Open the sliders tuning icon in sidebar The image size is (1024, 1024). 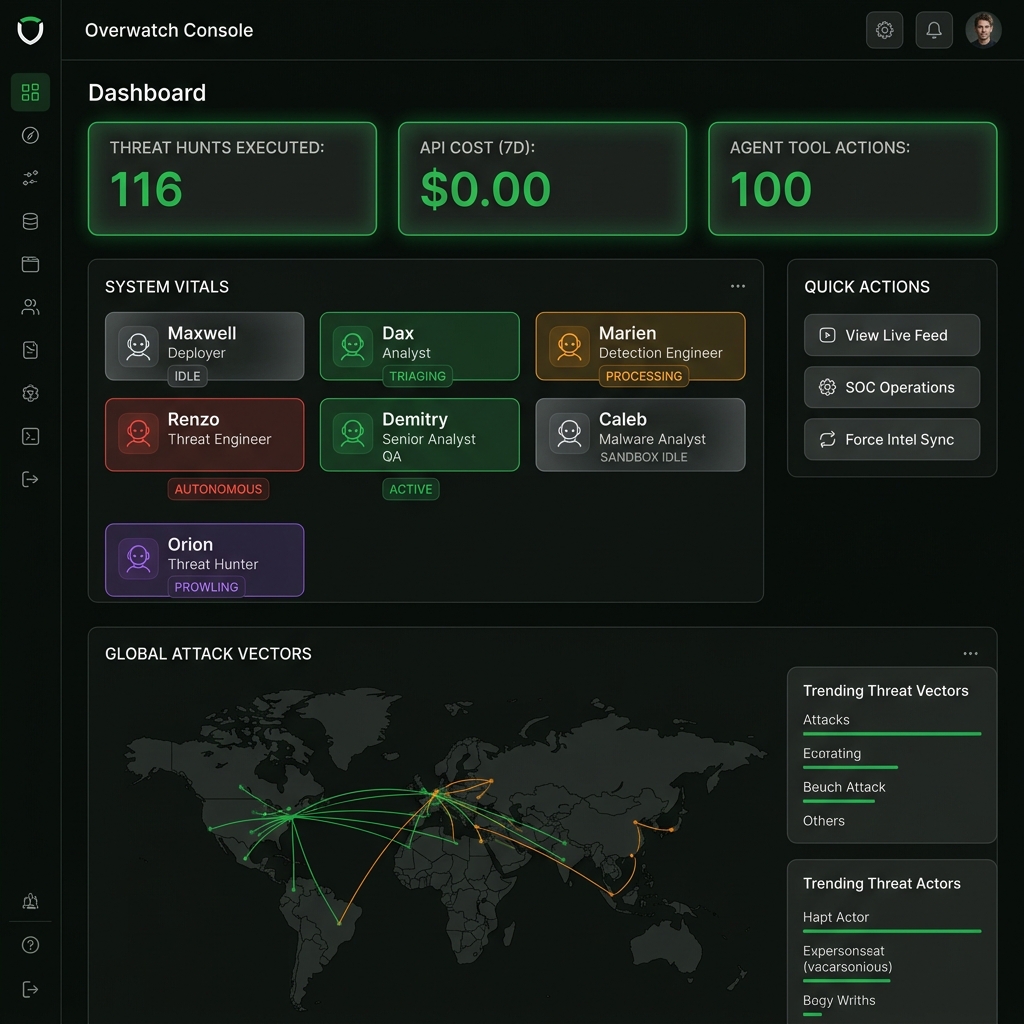click(30, 178)
